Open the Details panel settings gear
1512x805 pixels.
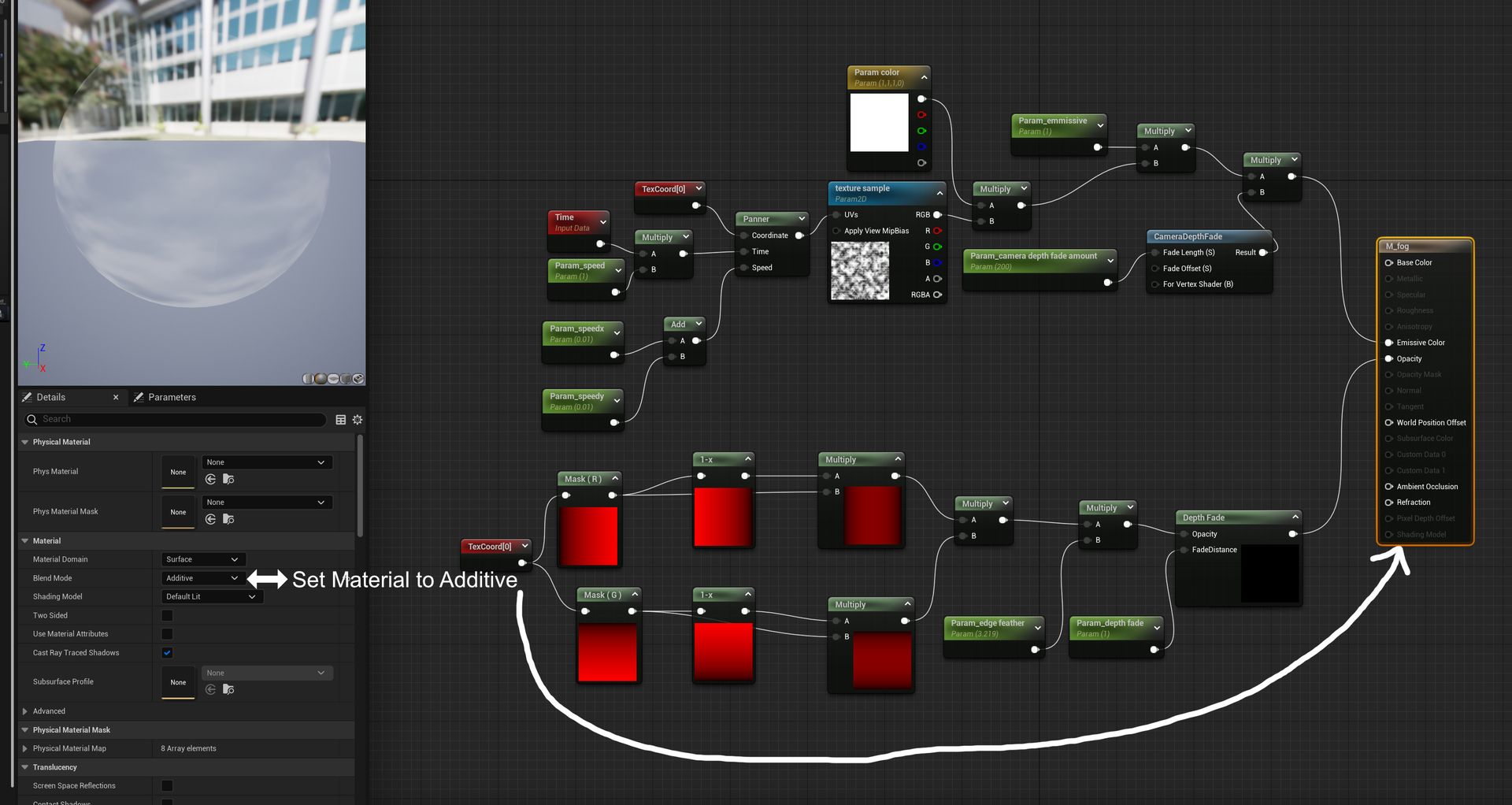[x=358, y=420]
